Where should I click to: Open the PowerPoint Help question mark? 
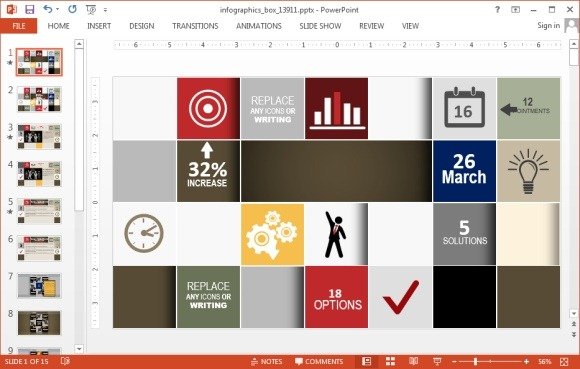coord(497,10)
